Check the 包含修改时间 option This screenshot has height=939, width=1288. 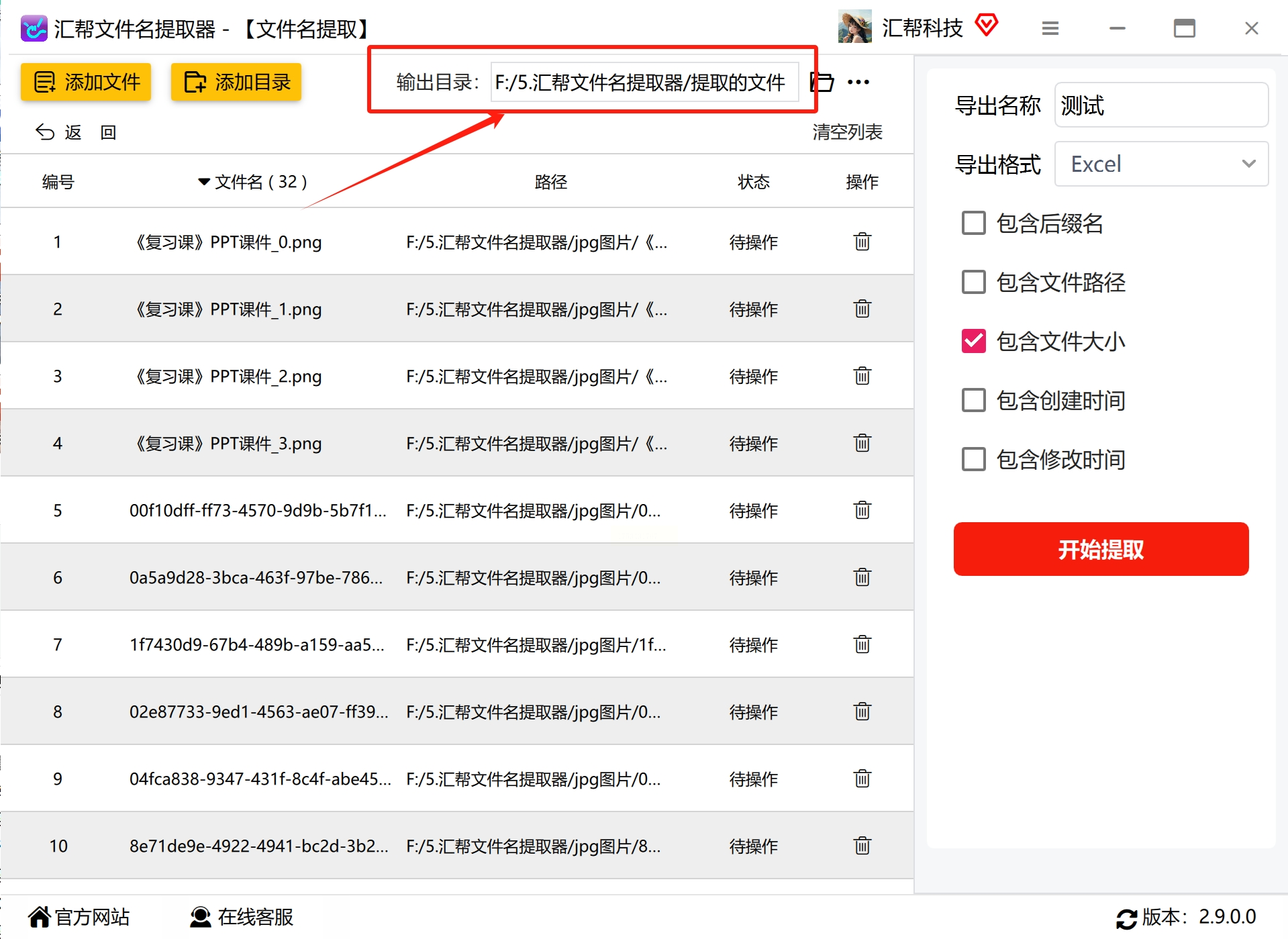973,459
